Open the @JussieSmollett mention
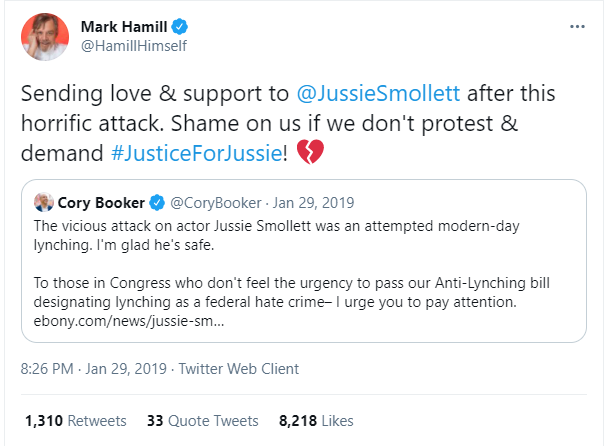 [x=377, y=95]
